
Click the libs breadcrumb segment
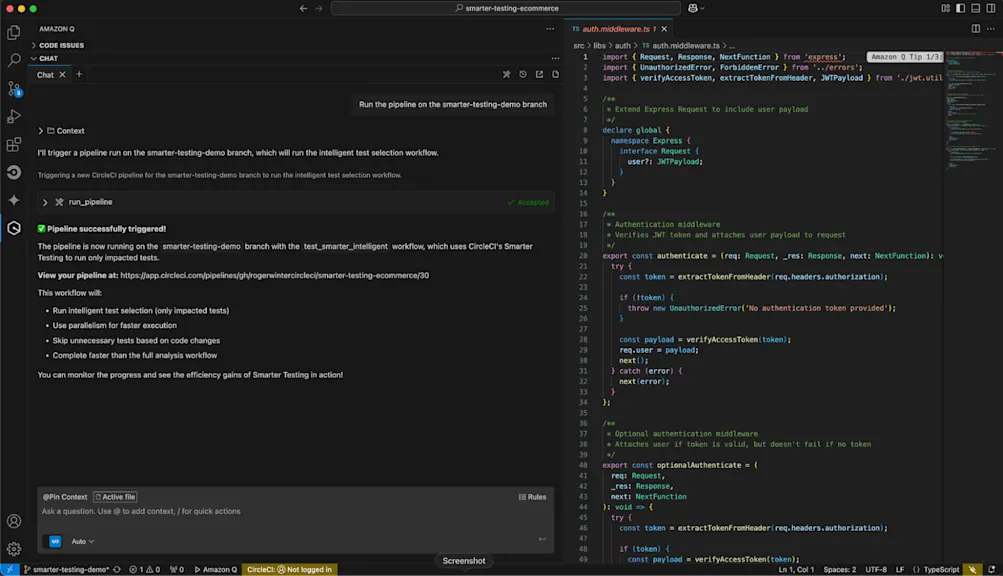point(599,45)
